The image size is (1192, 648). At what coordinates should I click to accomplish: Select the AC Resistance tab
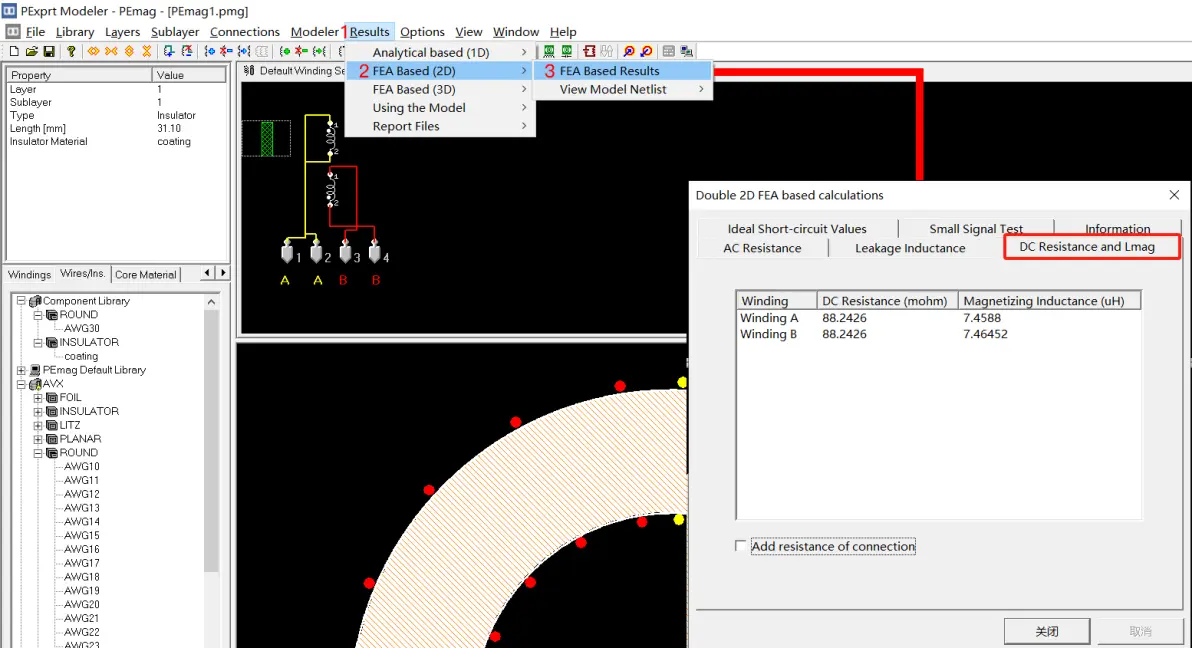[762, 248]
